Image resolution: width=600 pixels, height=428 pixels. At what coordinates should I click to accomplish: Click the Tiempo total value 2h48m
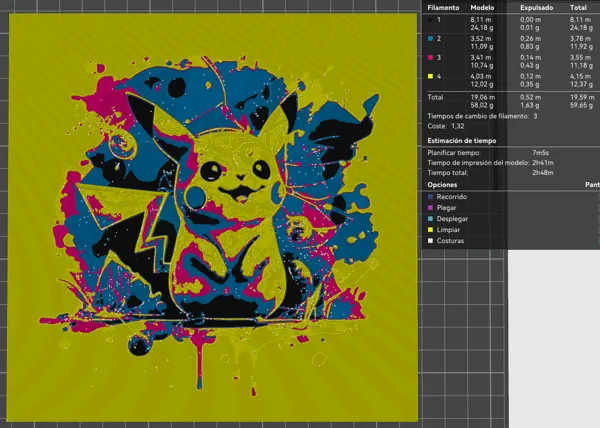[x=543, y=173]
